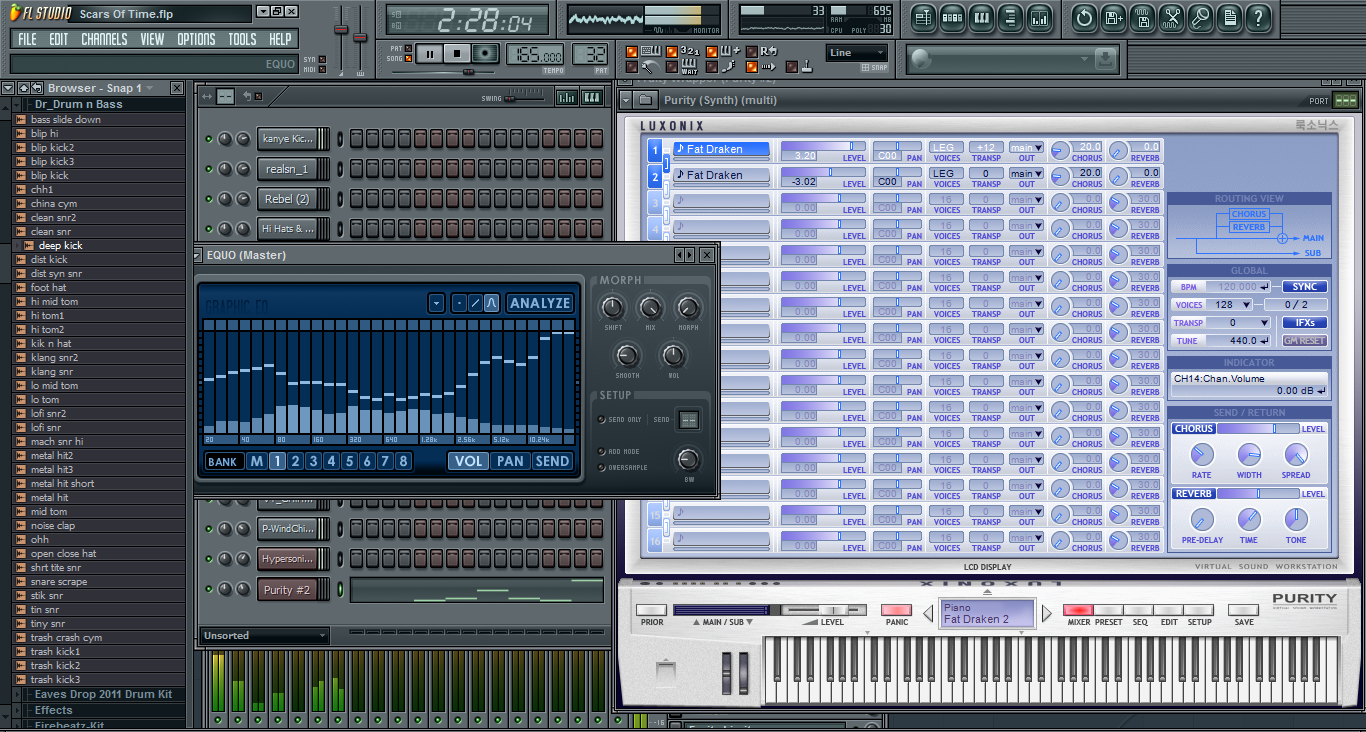
Task: Open the VIEW menu
Action: (x=152, y=39)
